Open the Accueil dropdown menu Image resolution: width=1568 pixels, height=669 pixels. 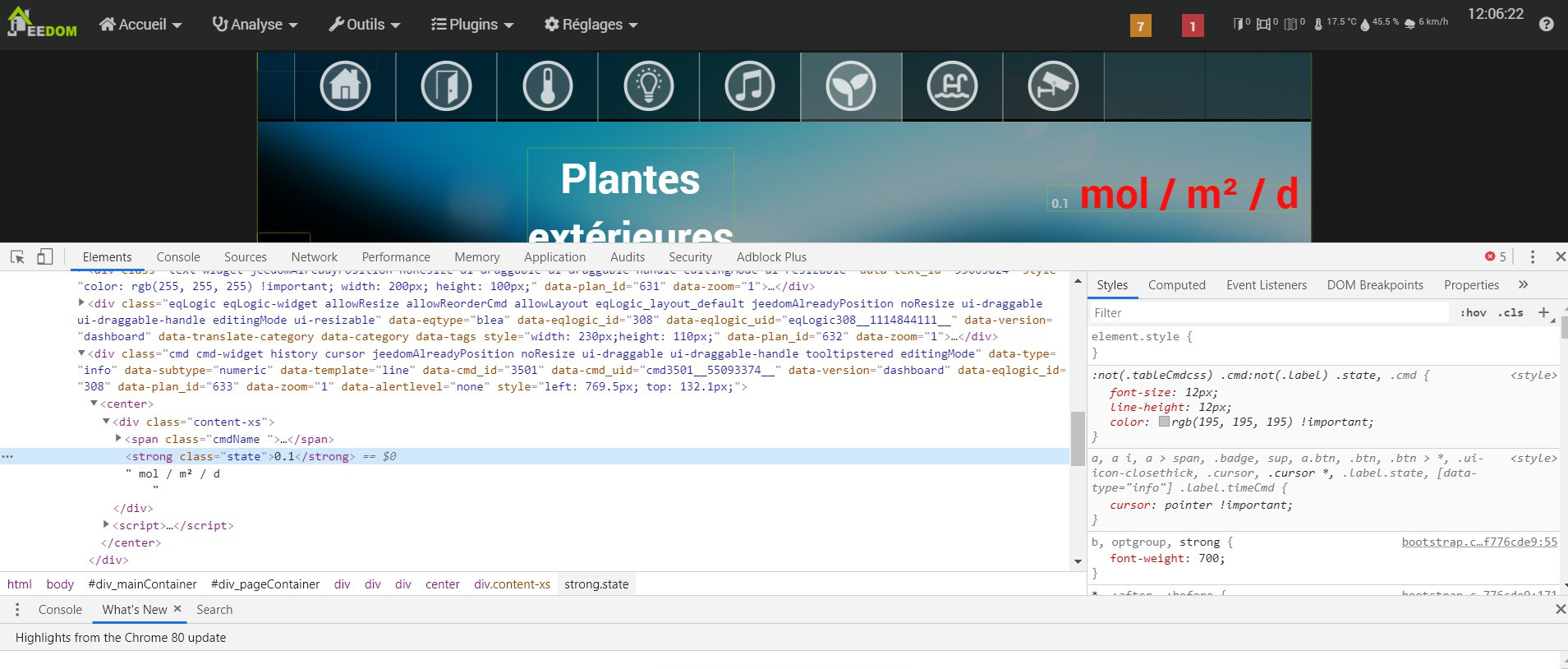click(x=140, y=25)
